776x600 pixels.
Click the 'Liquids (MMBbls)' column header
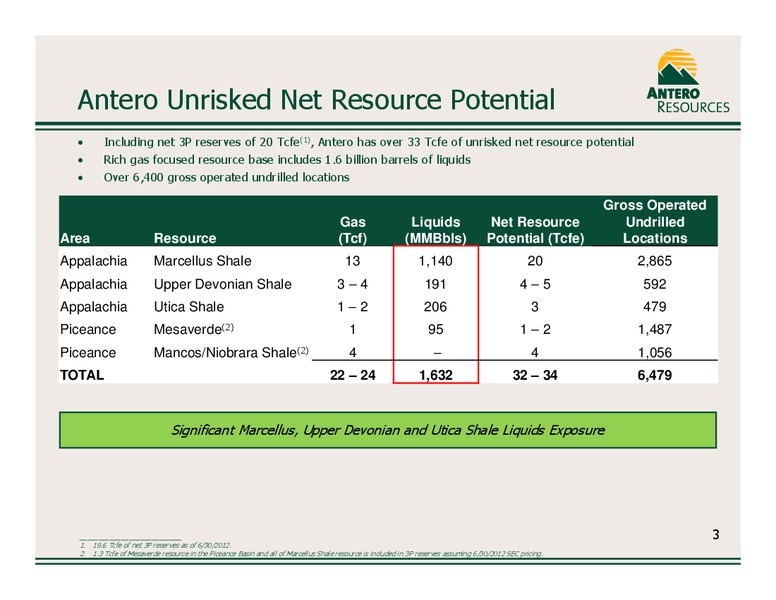436,230
